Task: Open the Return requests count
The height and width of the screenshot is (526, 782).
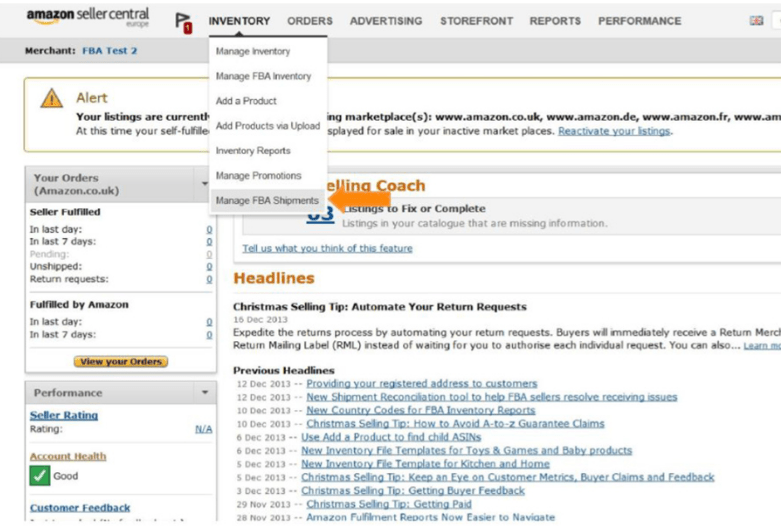Action: click(209, 279)
